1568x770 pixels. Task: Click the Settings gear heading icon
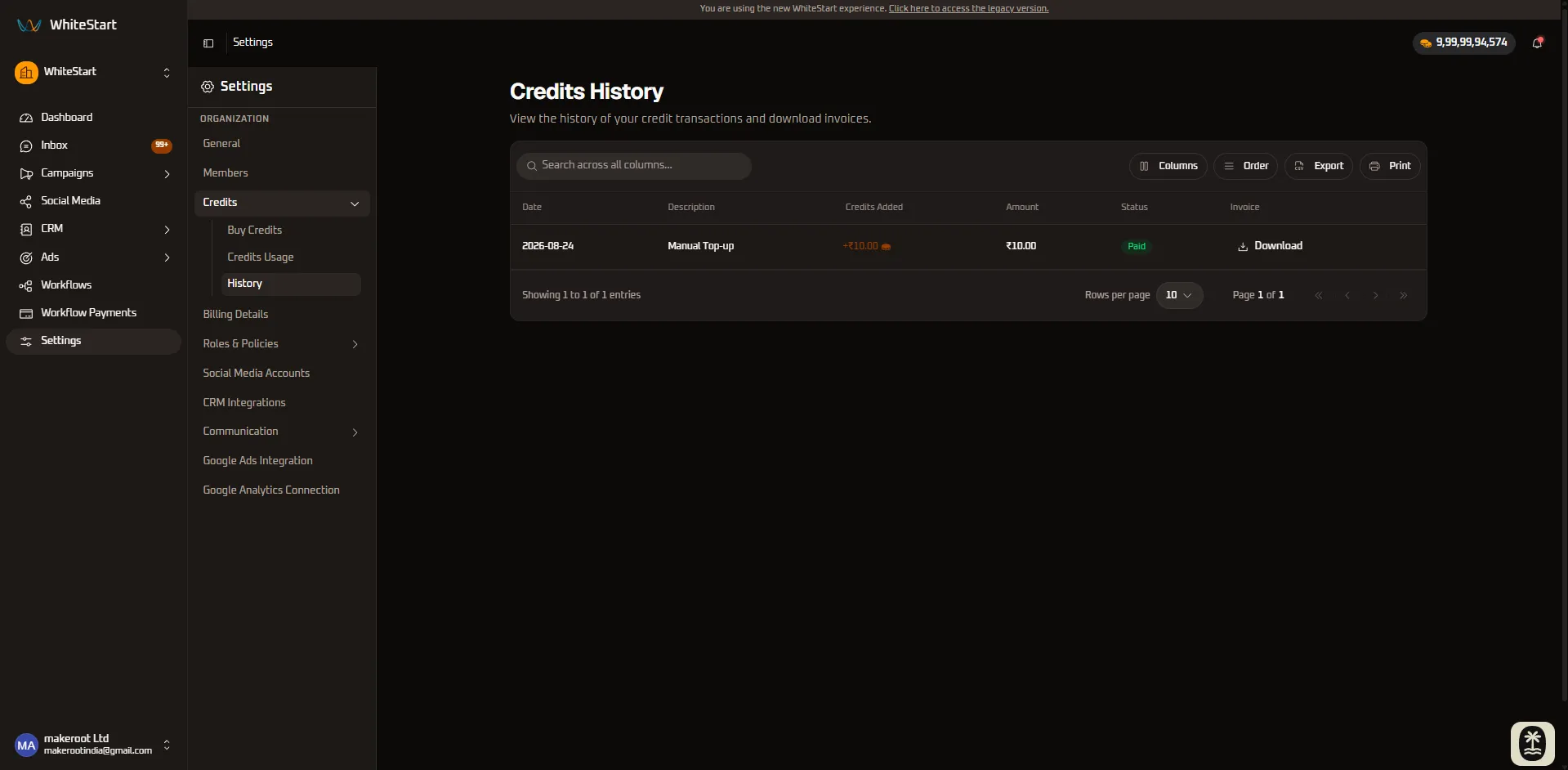click(x=208, y=87)
